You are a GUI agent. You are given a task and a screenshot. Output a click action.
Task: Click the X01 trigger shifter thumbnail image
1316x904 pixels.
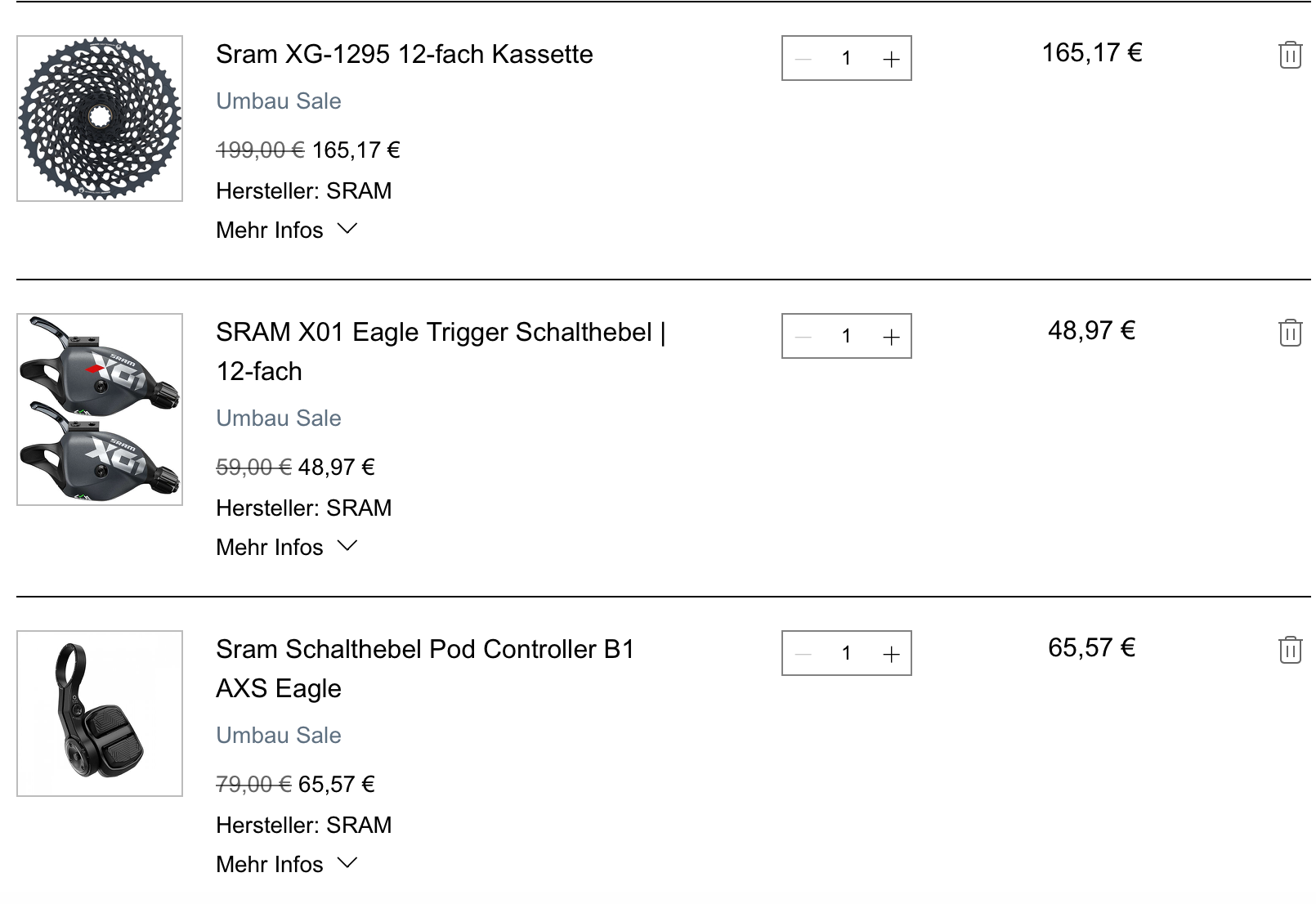coord(100,409)
